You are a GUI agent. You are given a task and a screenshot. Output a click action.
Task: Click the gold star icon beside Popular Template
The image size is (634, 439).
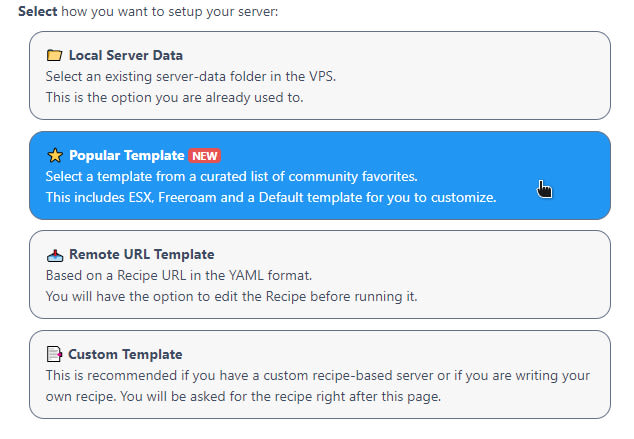55,155
